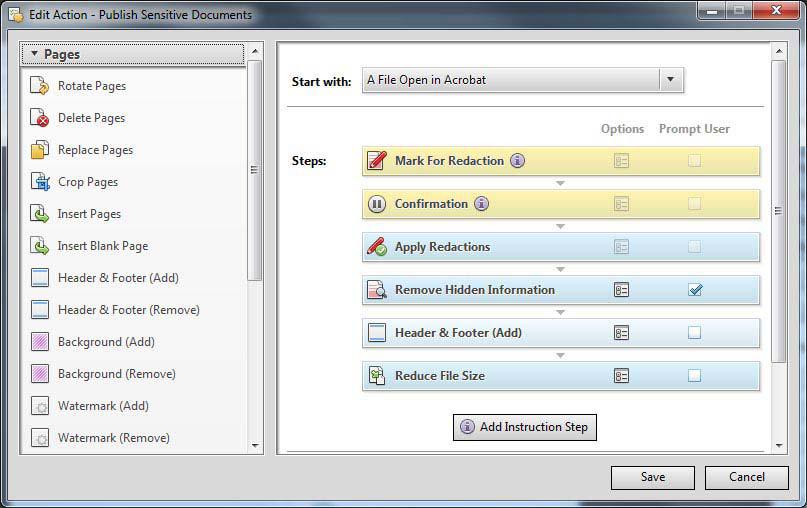Open options for Remove Hidden Information
Screen dimensions: 807x508
[x=621, y=290]
